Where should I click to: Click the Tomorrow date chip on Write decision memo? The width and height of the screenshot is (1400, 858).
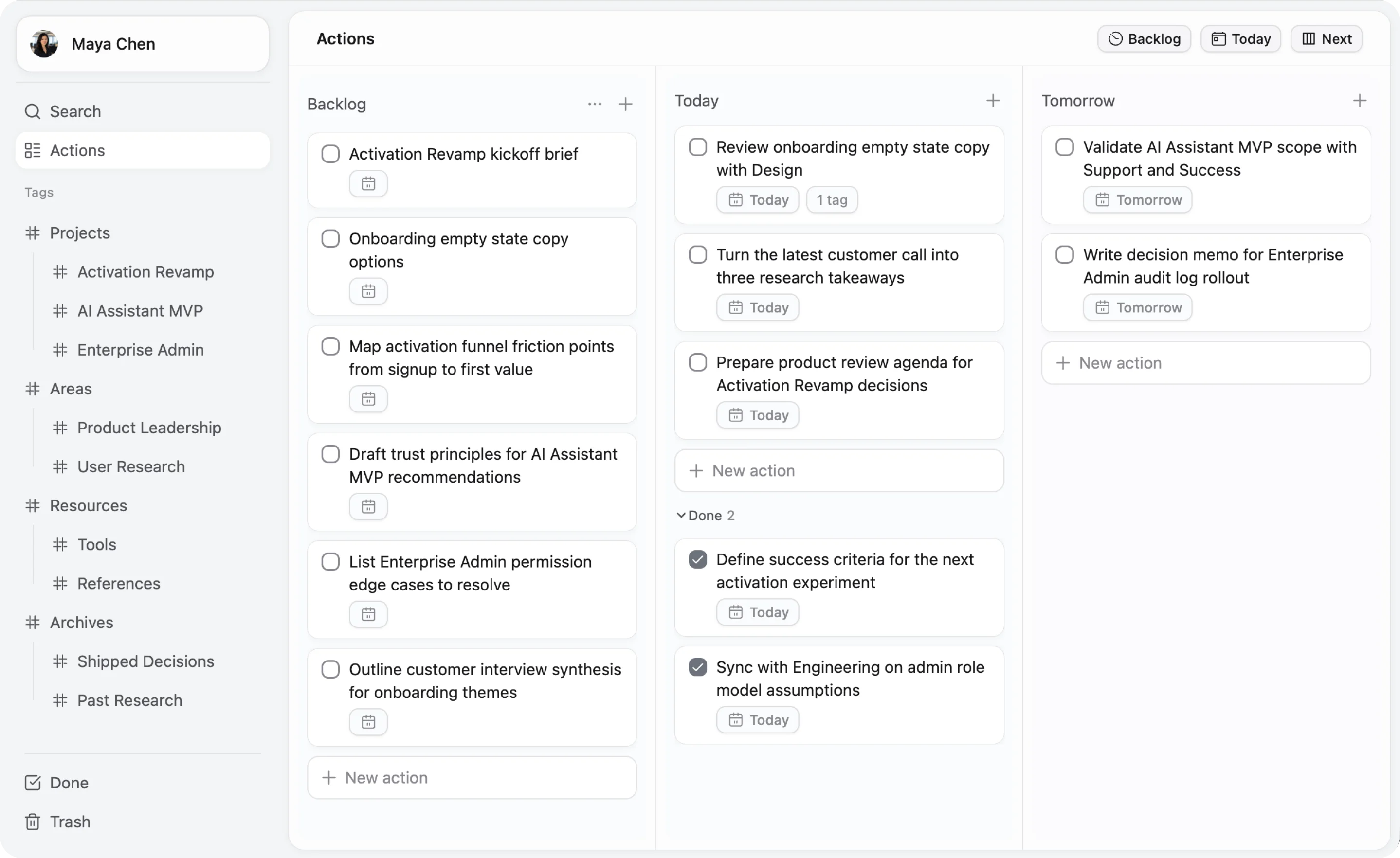(1138, 308)
